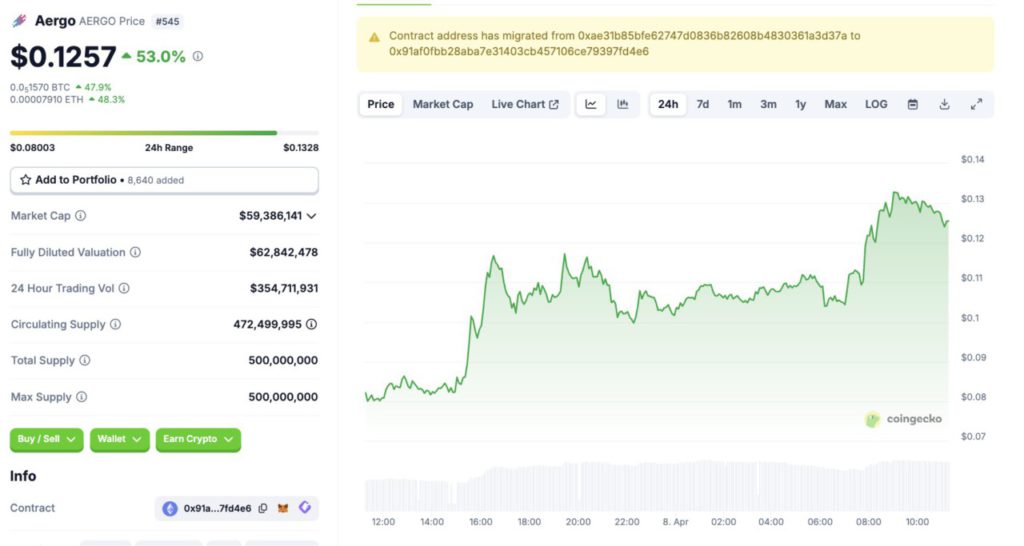Expand chart to fullscreen
This screenshot has height=546, width=1024.
[x=976, y=104]
